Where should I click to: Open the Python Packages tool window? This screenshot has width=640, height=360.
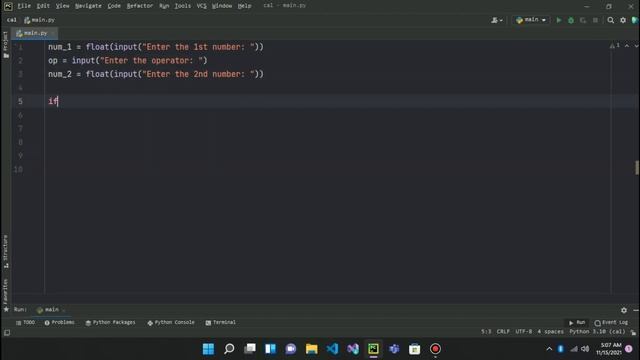click(110, 322)
